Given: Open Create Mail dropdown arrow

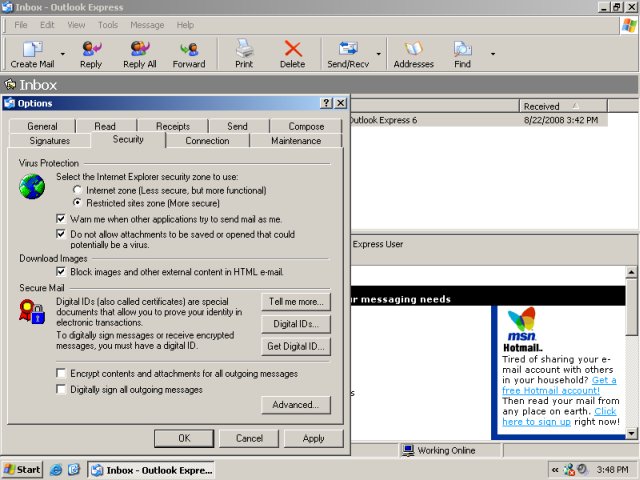Looking at the screenshot, I should pos(62,53).
